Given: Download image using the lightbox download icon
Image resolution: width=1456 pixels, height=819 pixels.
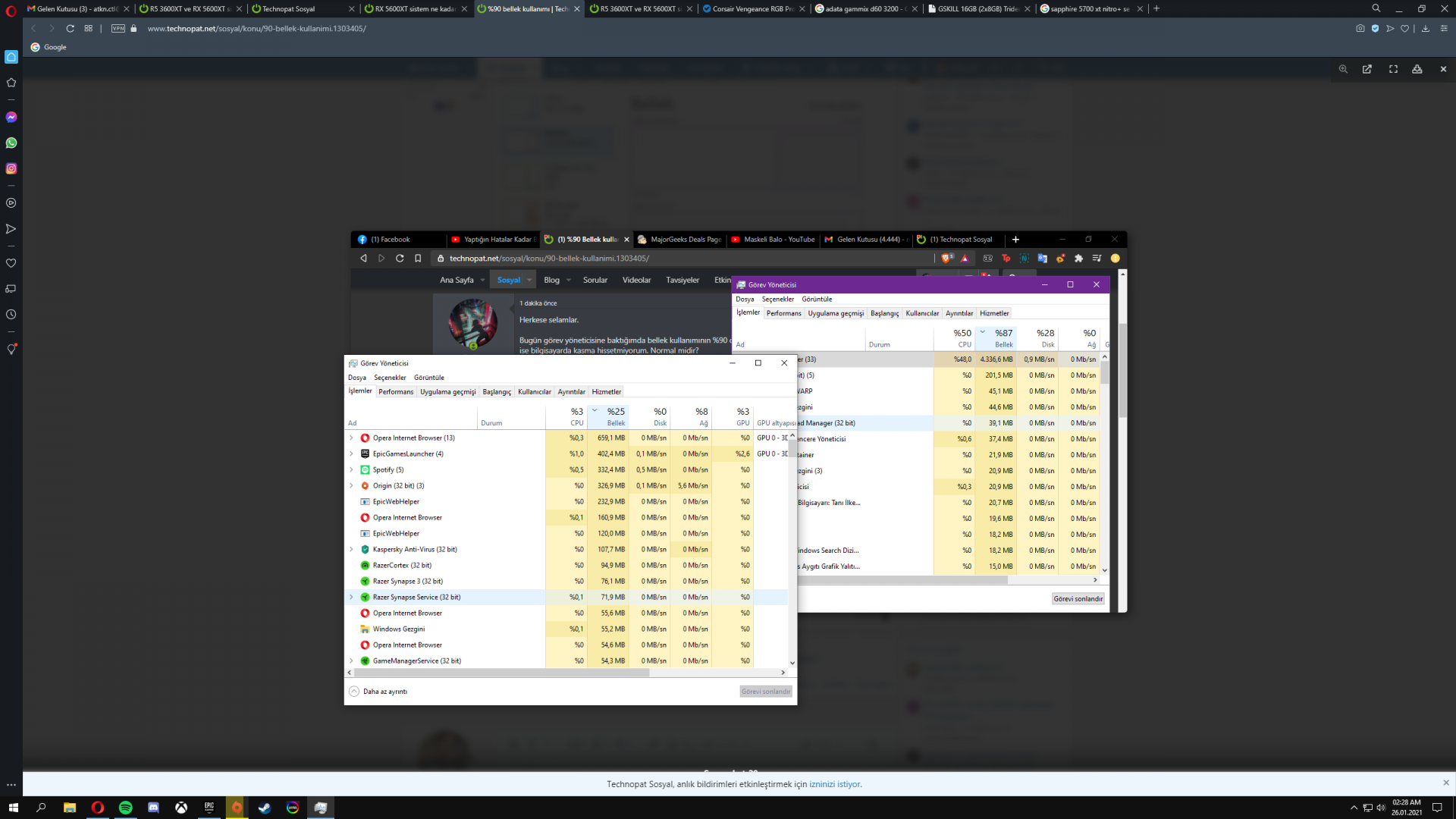Looking at the screenshot, I should point(1417,69).
